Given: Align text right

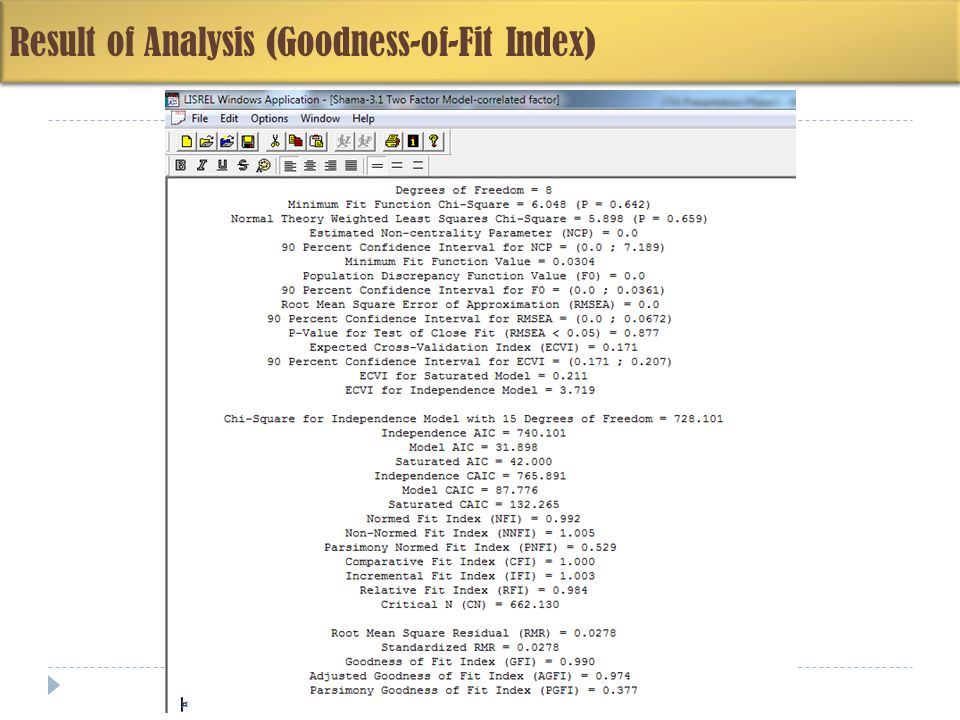Looking at the screenshot, I should [331, 165].
